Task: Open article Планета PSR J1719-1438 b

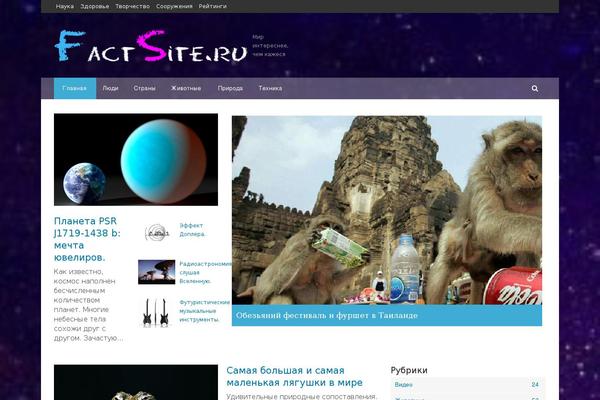Action: coord(87,239)
